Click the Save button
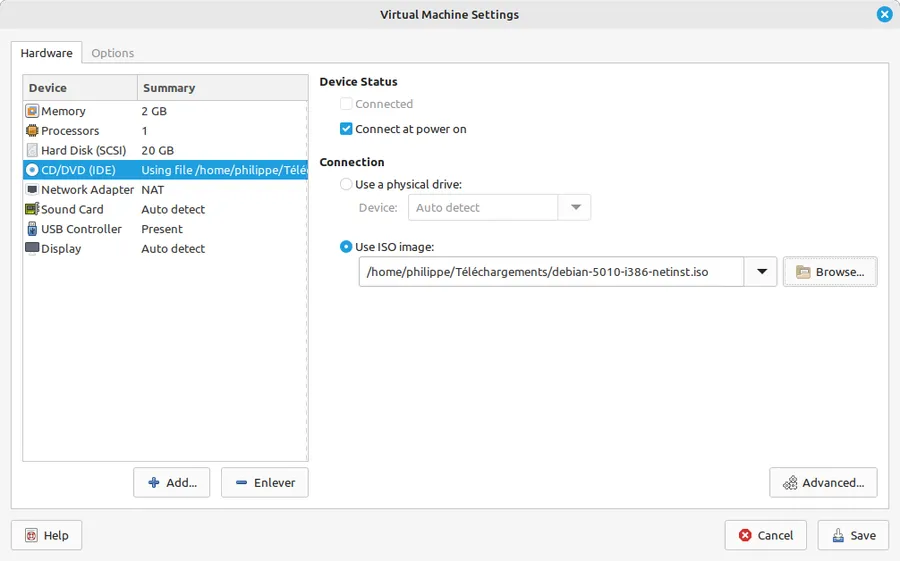Screen dimensions: 900x561 click(854, 535)
